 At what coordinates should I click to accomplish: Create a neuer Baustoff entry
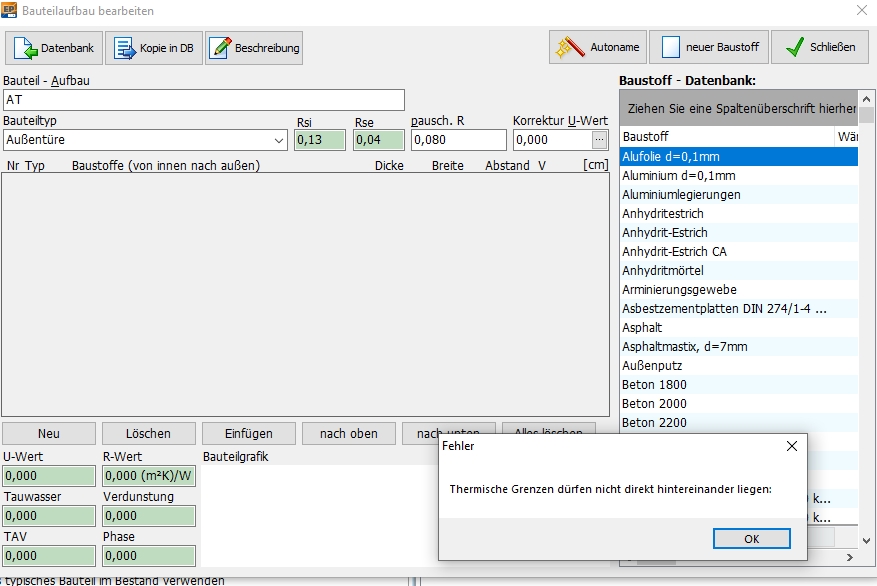tap(708, 47)
